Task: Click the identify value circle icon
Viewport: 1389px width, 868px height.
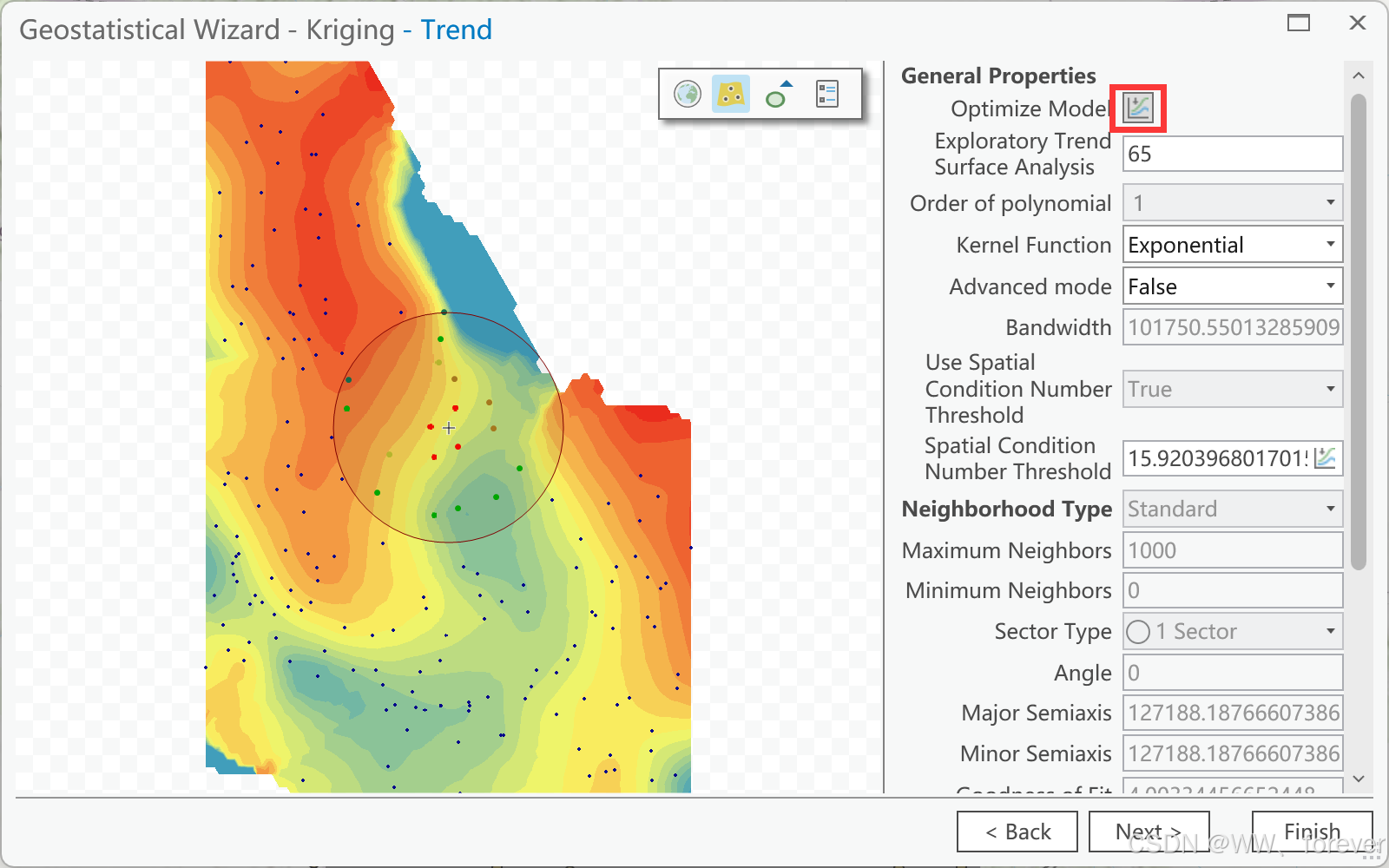Action: click(779, 94)
